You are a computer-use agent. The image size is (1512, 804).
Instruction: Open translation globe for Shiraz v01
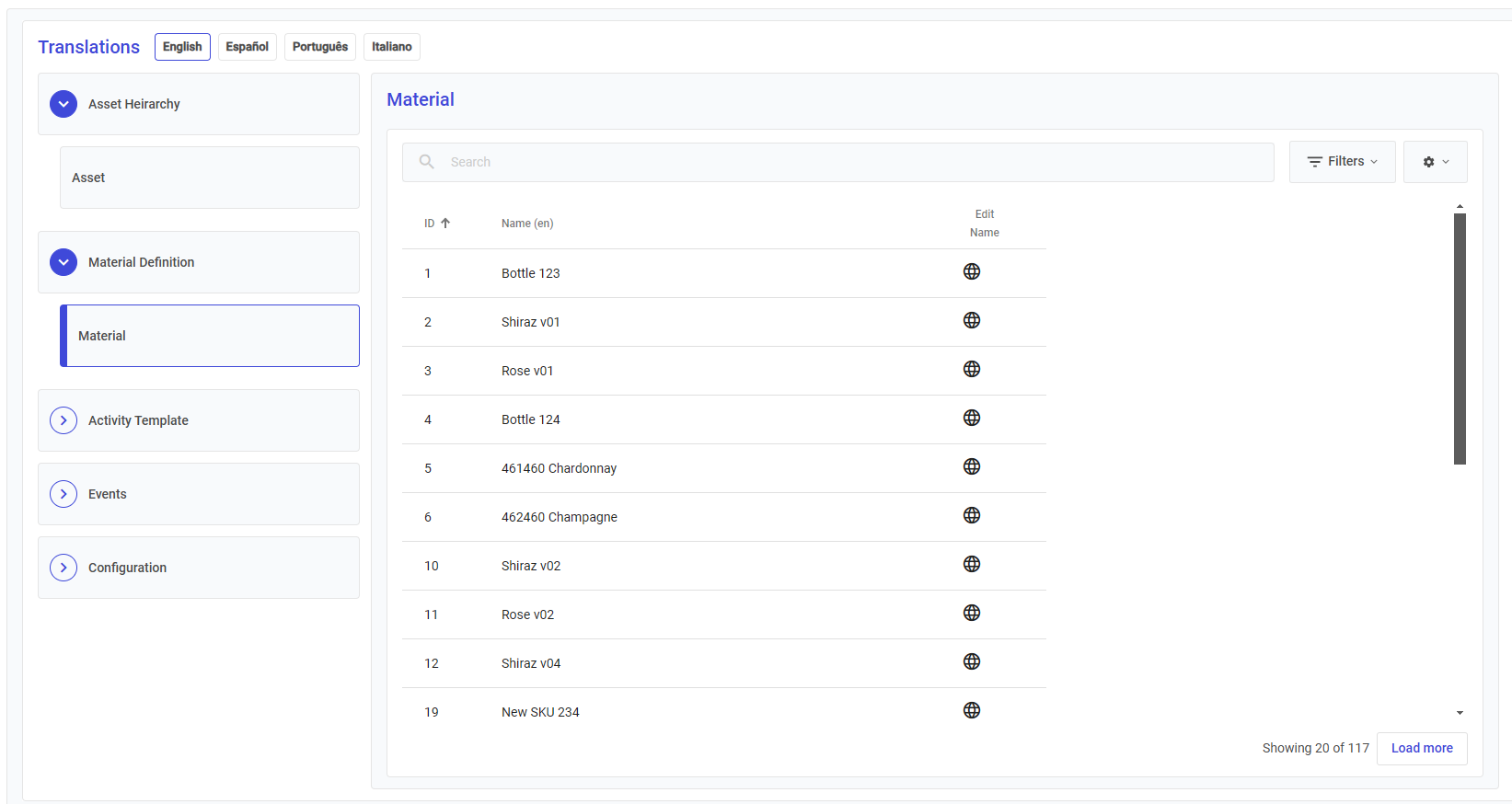click(x=971, y=320)
